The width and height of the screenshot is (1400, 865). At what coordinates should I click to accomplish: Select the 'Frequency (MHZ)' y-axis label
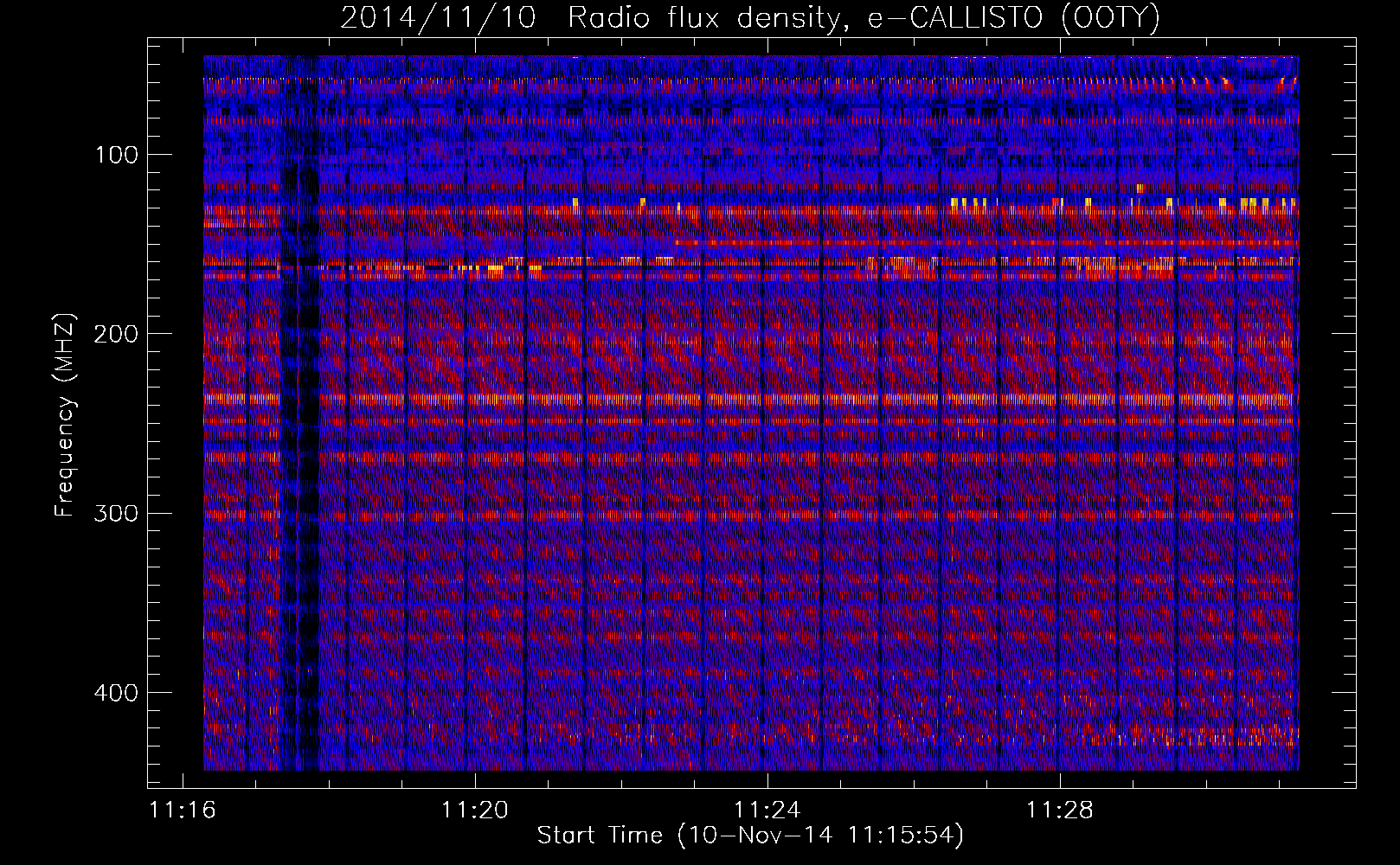[65, 414]
